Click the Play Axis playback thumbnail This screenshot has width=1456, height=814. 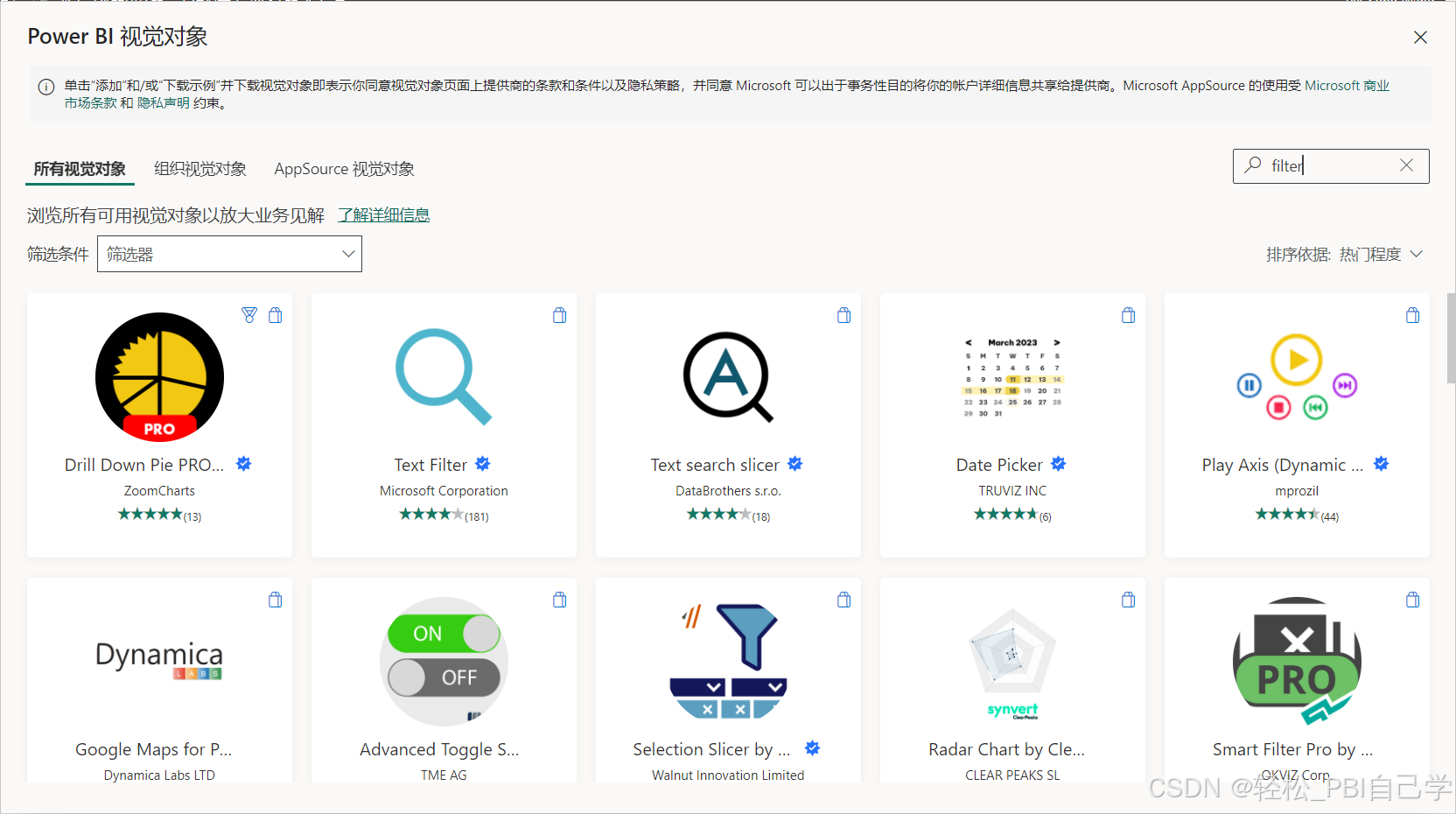pos(1297,377)
